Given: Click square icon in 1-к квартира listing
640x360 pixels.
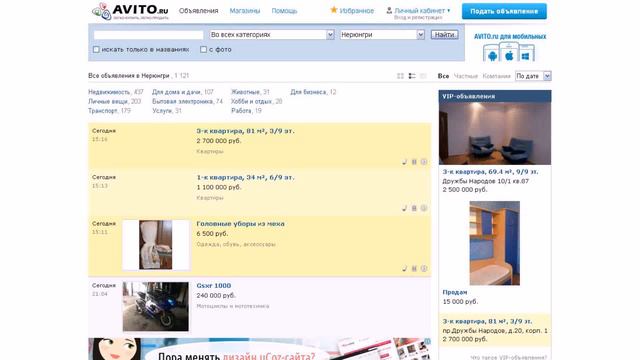Looking at the screenshot, I should pyautogui.click(x=414, y=208).
